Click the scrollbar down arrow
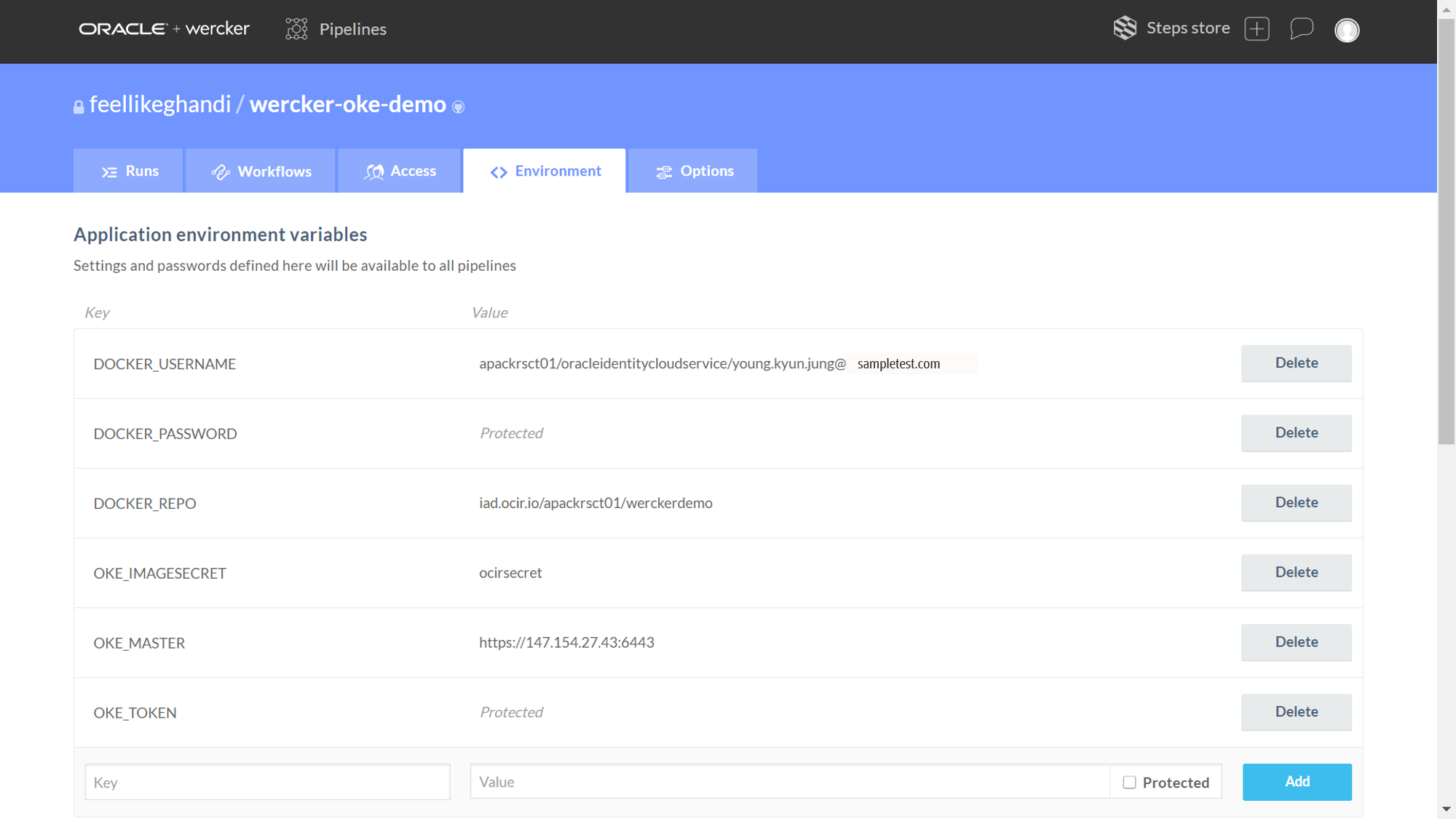Screen dimensions: 1456x819 pyautogui.click(x=1446, y=810)
